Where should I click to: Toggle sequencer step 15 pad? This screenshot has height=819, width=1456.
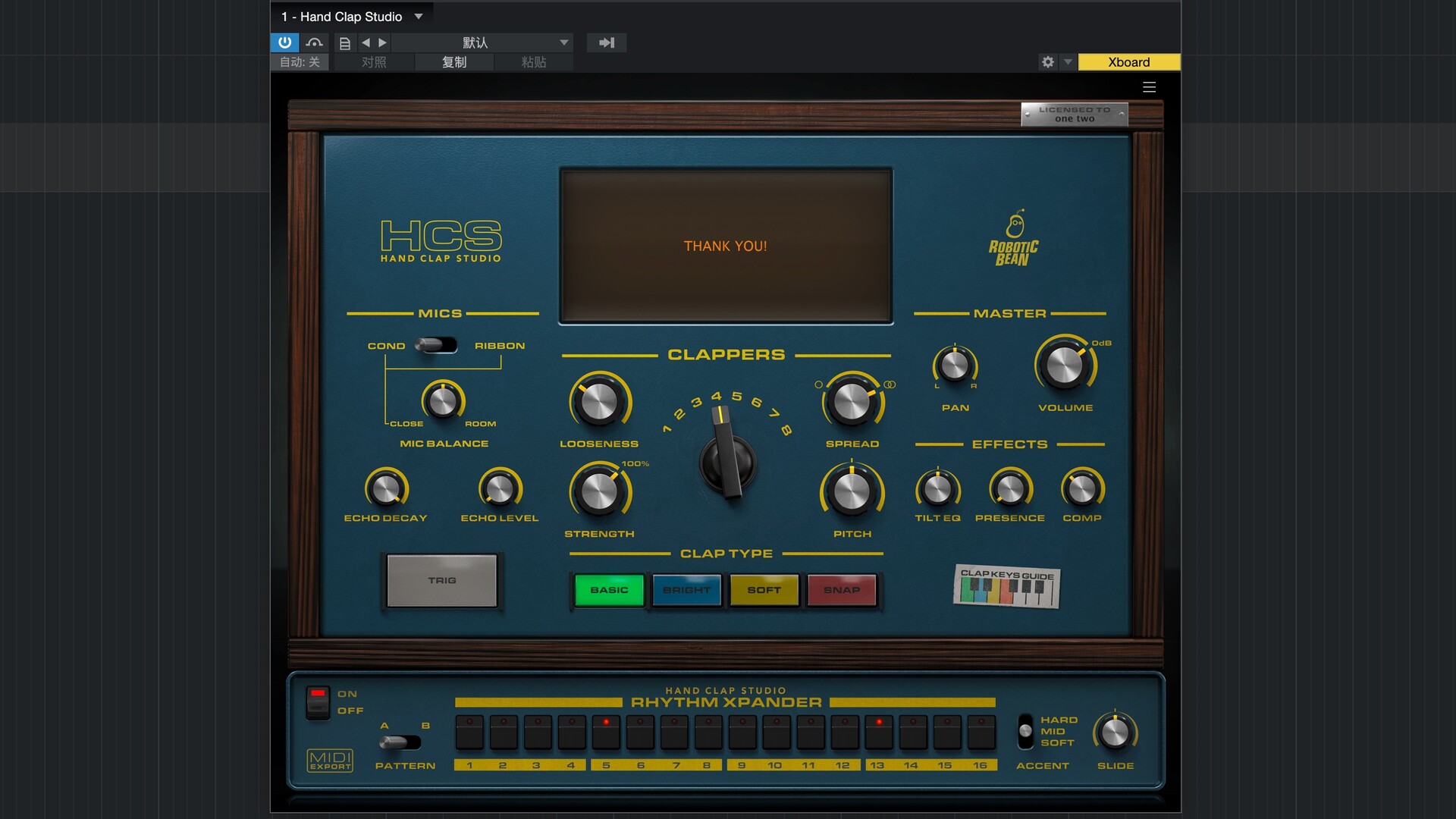click(947, 733)
